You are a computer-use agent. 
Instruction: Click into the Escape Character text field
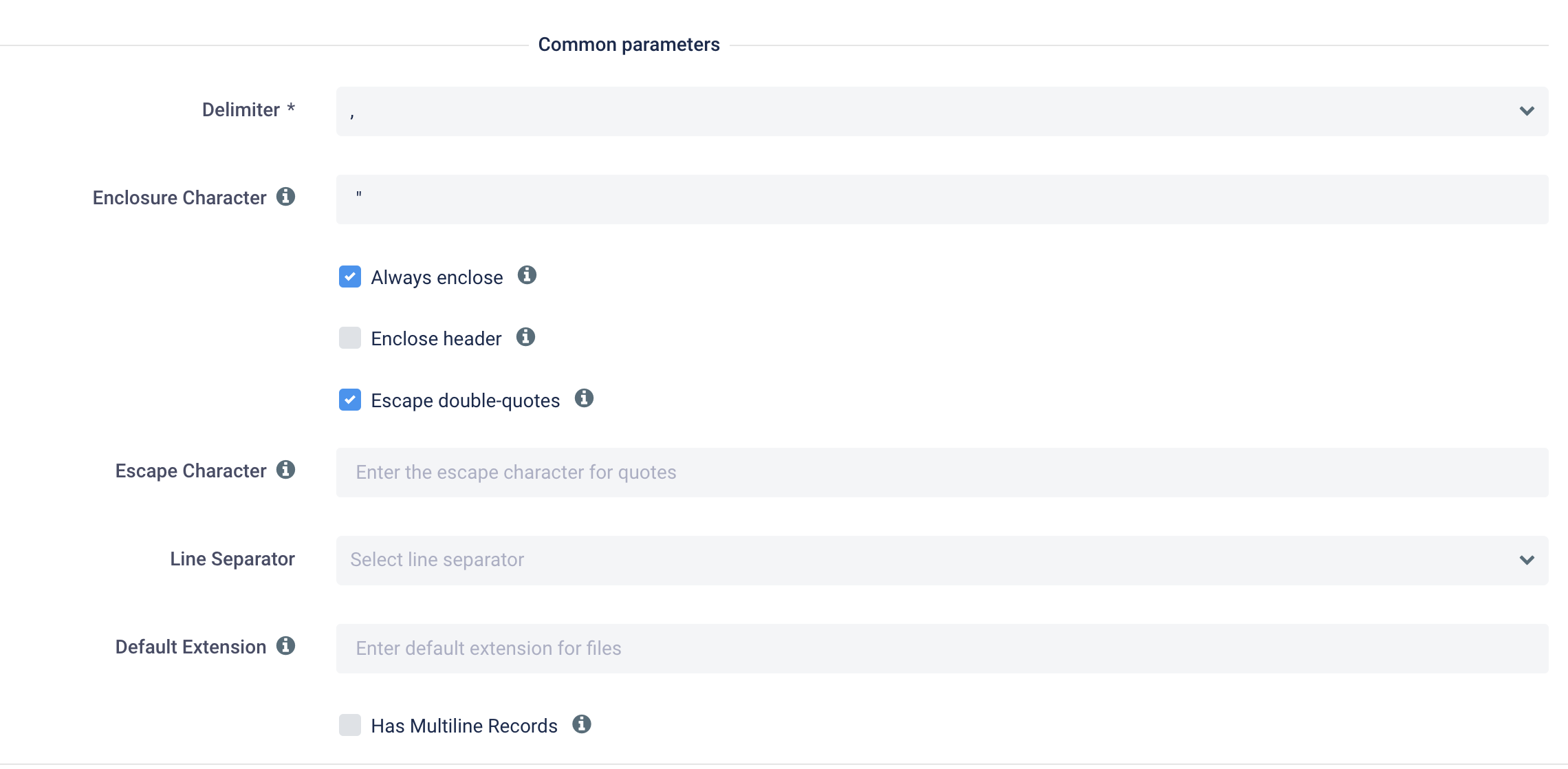tap(942, 473)
